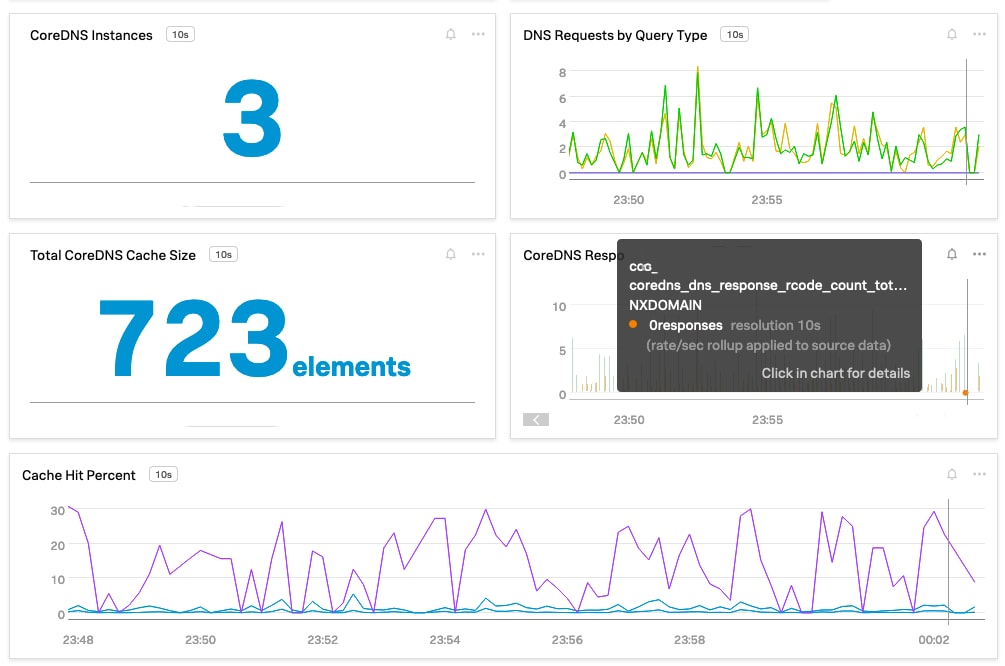Expand ellipsis menu on DNS Requests by Query Type
The image size is (1005, 666).
(979, 35)
